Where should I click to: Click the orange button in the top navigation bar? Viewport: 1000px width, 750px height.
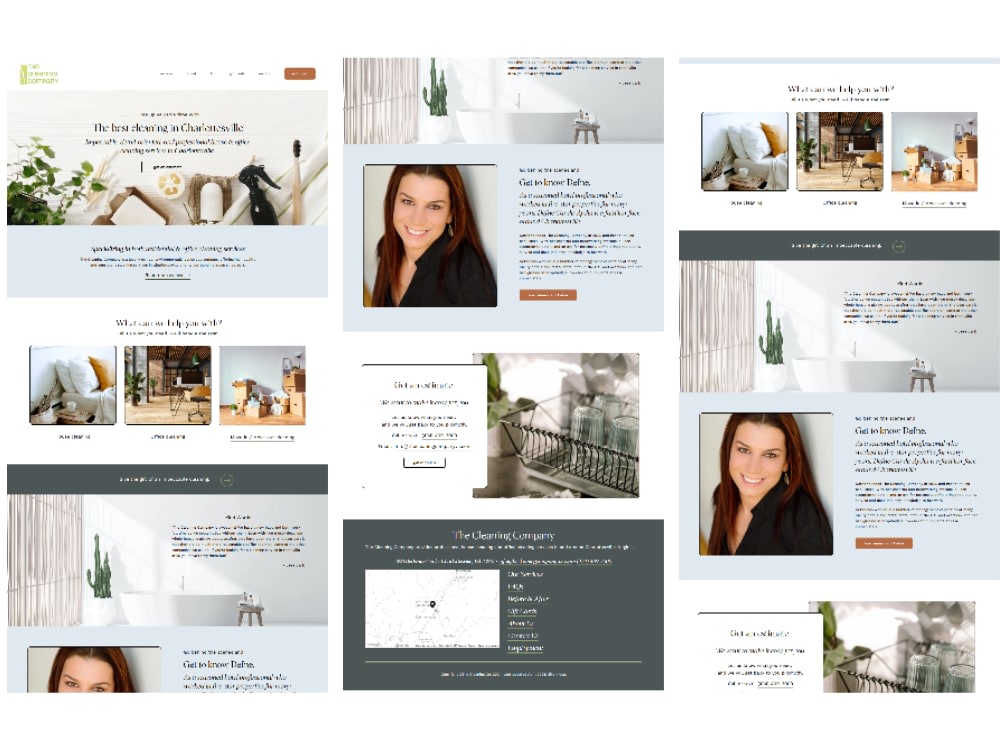point(300,74)
